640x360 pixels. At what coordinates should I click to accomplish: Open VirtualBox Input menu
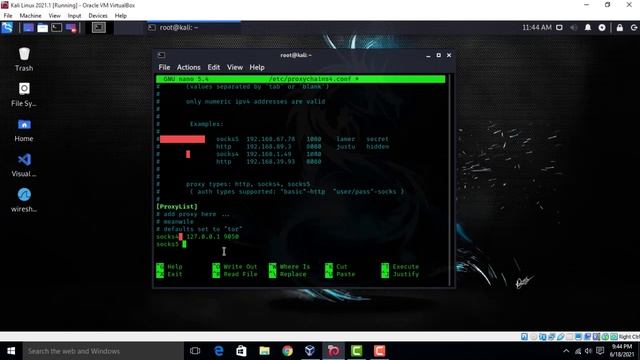coord(74,16)
